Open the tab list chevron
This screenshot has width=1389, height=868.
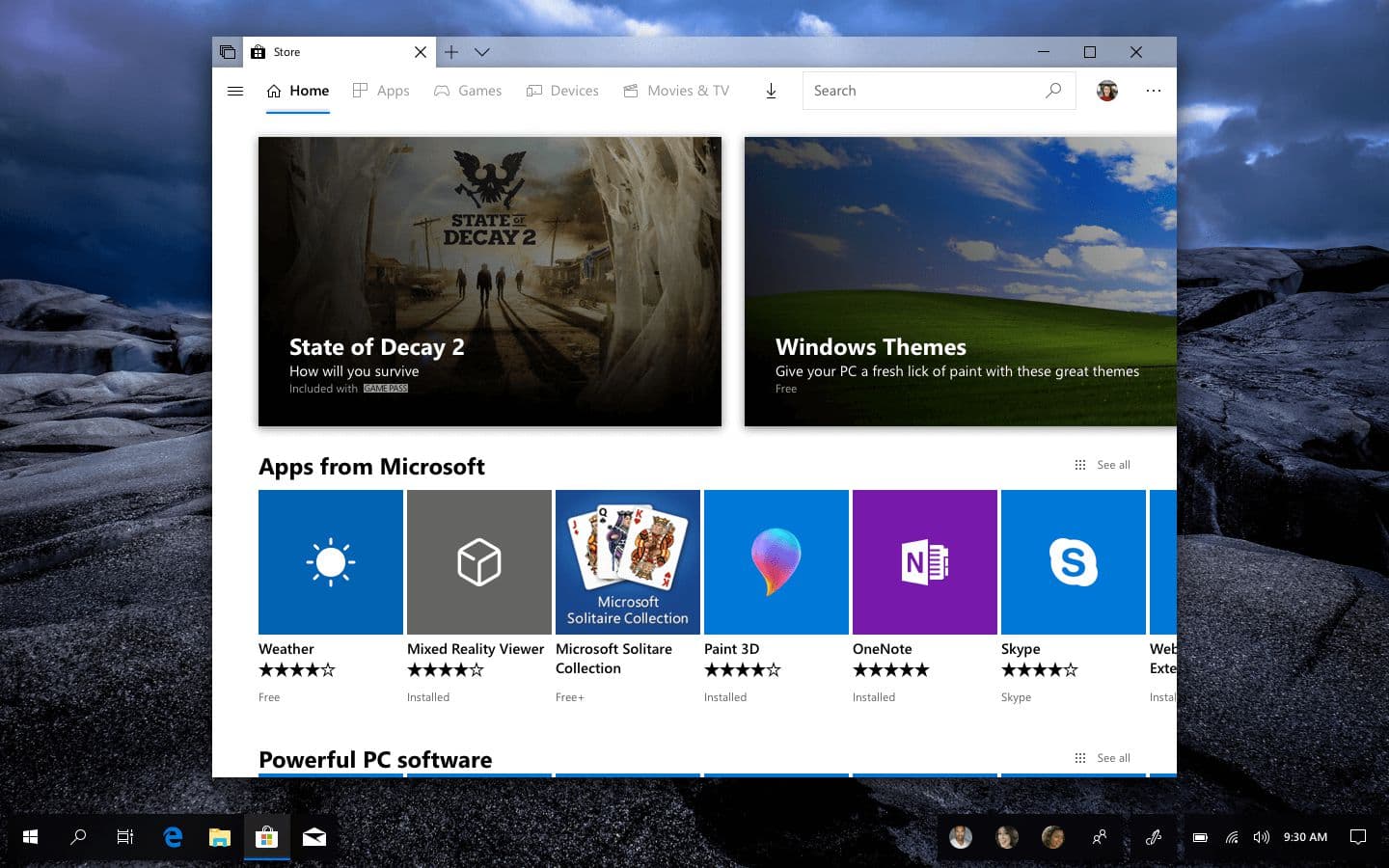(482, 52)
